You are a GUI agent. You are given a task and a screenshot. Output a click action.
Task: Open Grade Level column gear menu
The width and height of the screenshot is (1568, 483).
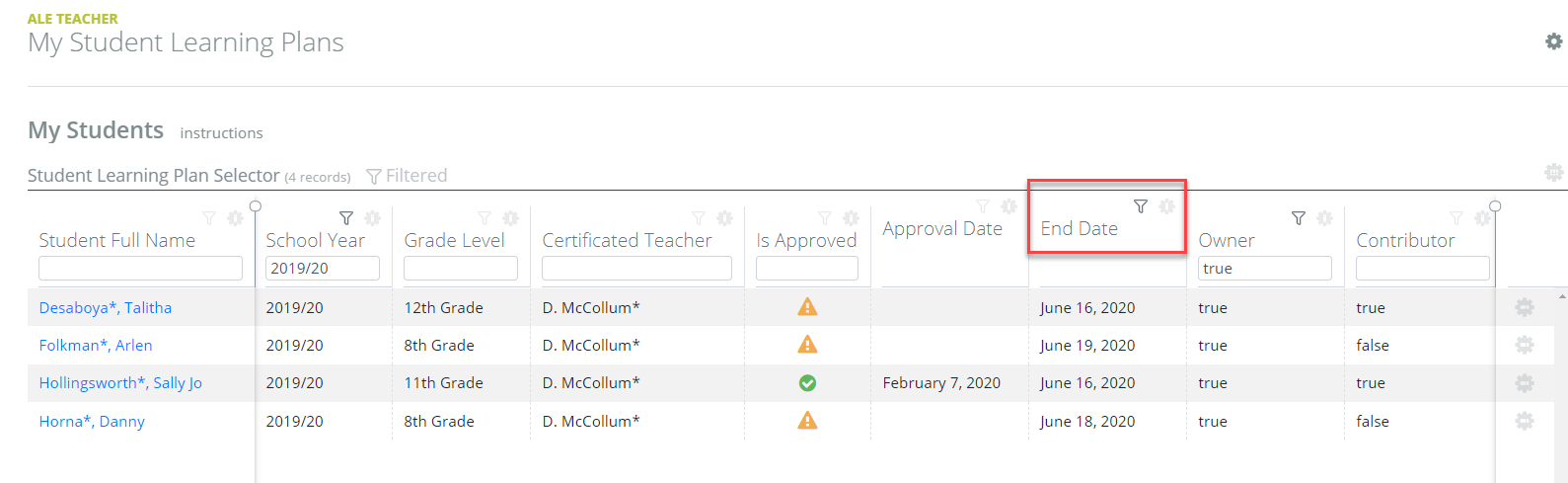[x=510, y=218]
